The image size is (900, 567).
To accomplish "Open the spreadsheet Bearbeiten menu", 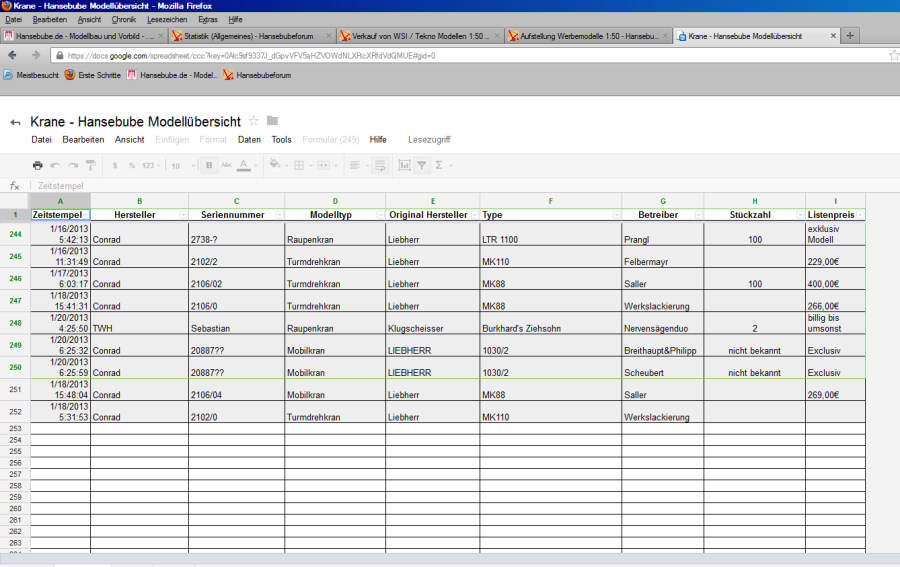I will [83, 139].
